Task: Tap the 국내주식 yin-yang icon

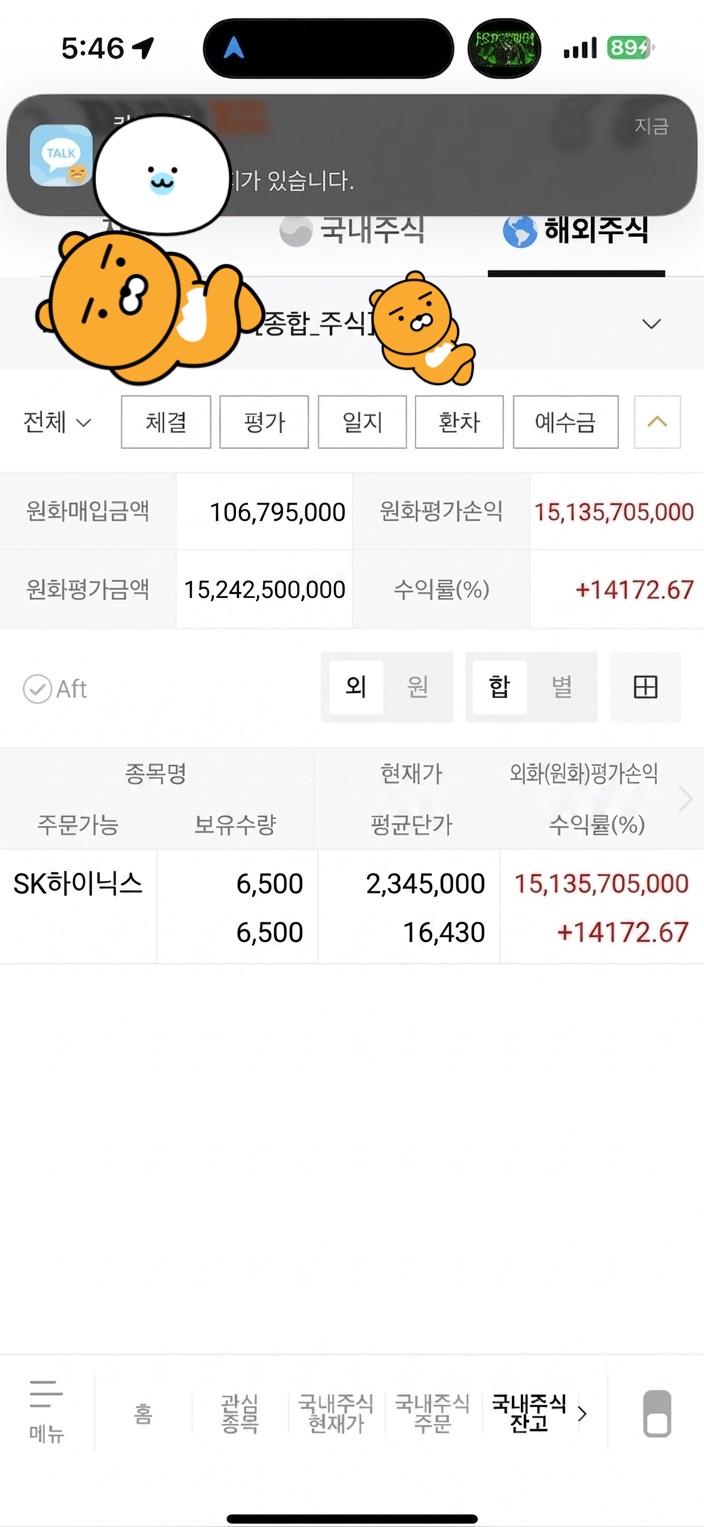Action: 295,231
